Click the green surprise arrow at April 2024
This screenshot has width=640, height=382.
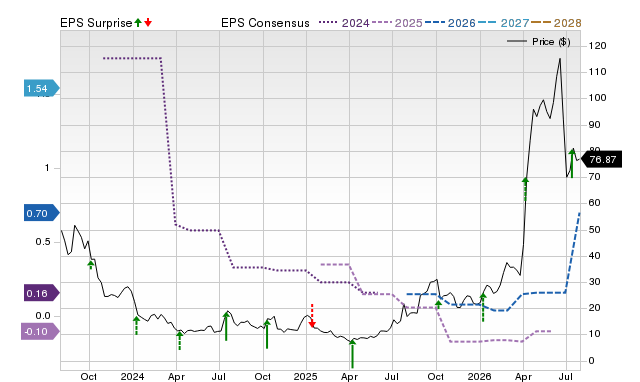point(180,340)
